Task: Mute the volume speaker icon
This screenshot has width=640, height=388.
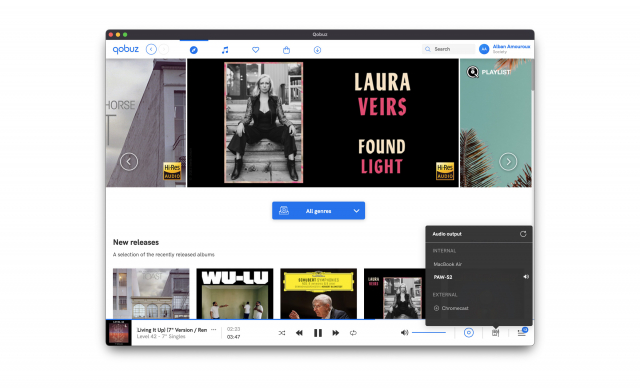Action: point(404,333)
